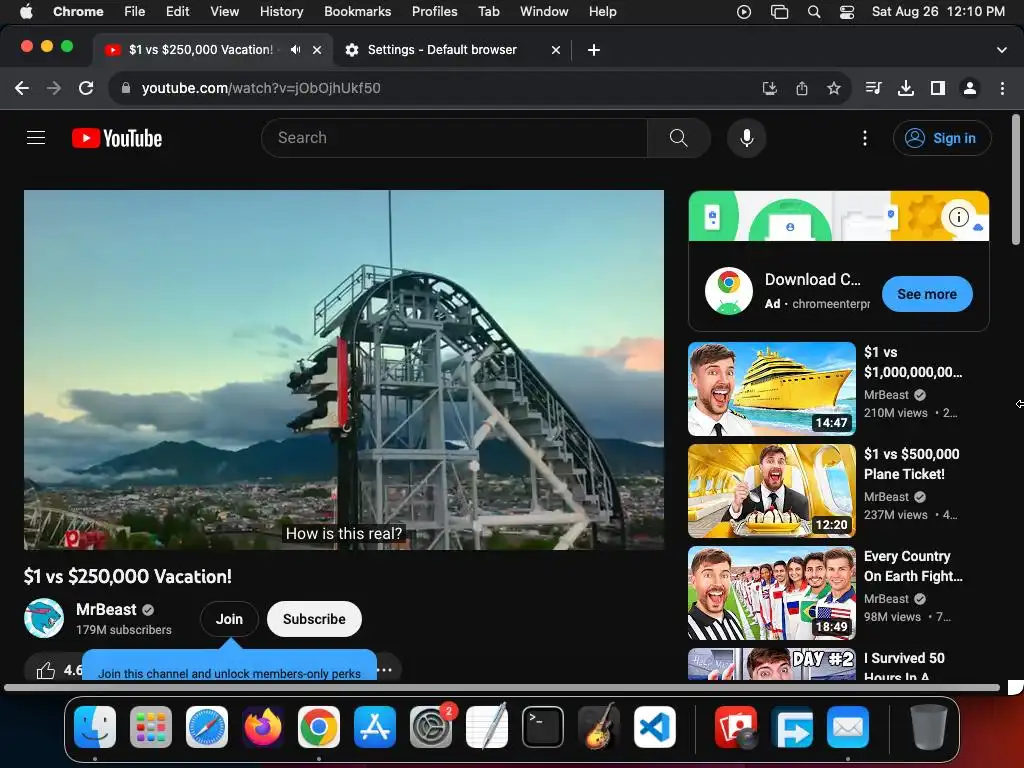Open the MrBeast channel name link
Image resolution: width=1024 pixels, height=768 pixels.
pos(106,609)
